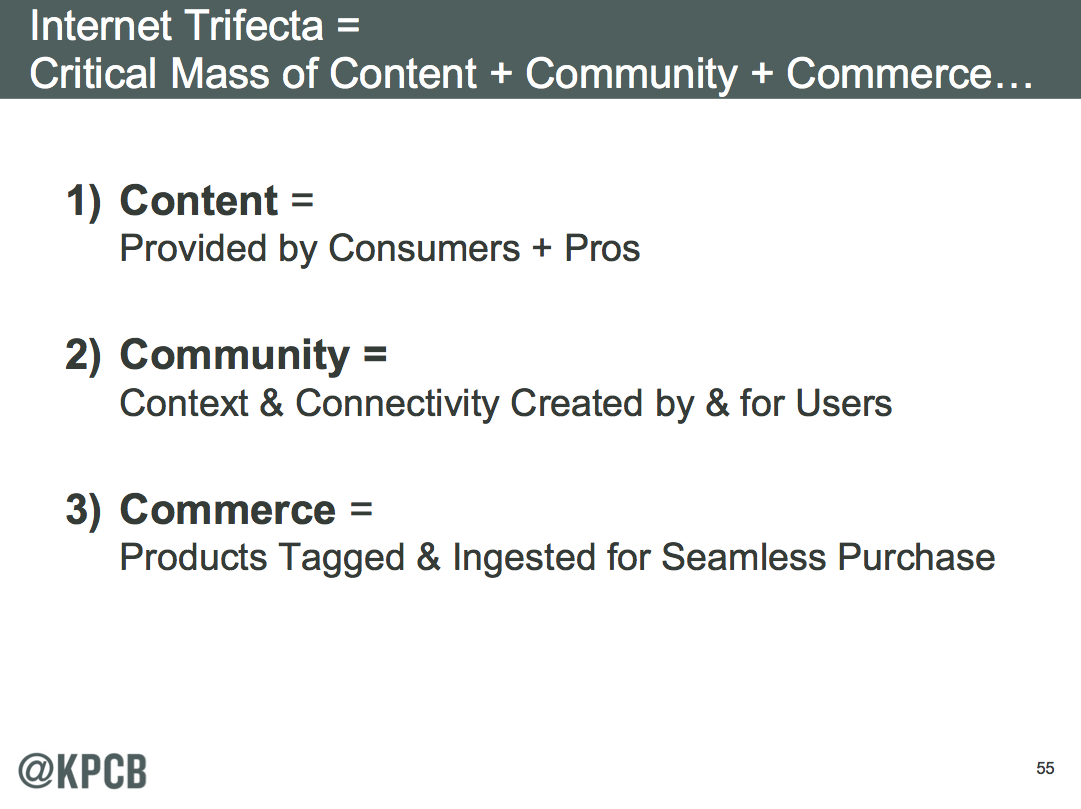Click 'Commerce…' in the header title
This screenshot has height=809, width=1081.
pyautogui.click(x=910, y=73)
